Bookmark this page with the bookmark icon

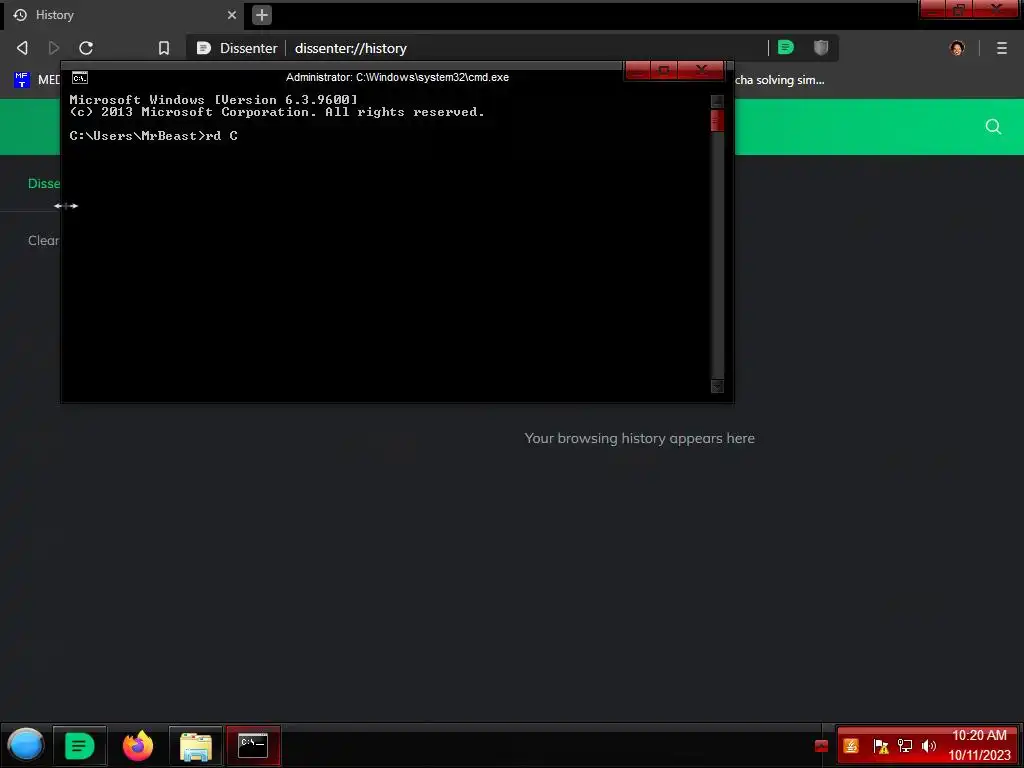pyautogui.click(x=164, y=48)
